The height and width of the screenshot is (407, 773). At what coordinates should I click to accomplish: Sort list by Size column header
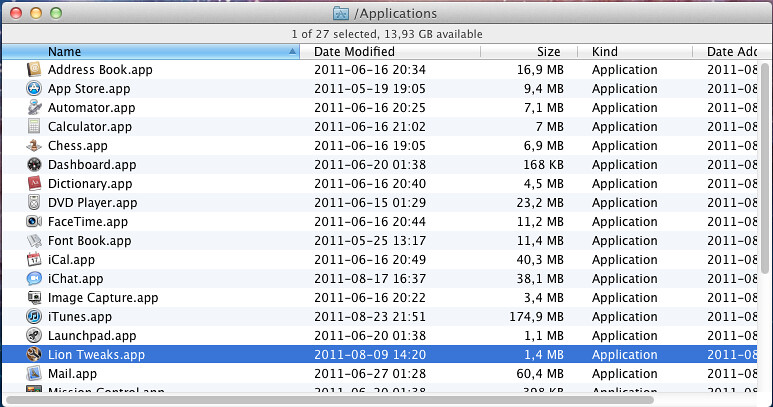(x=529, y=51)
